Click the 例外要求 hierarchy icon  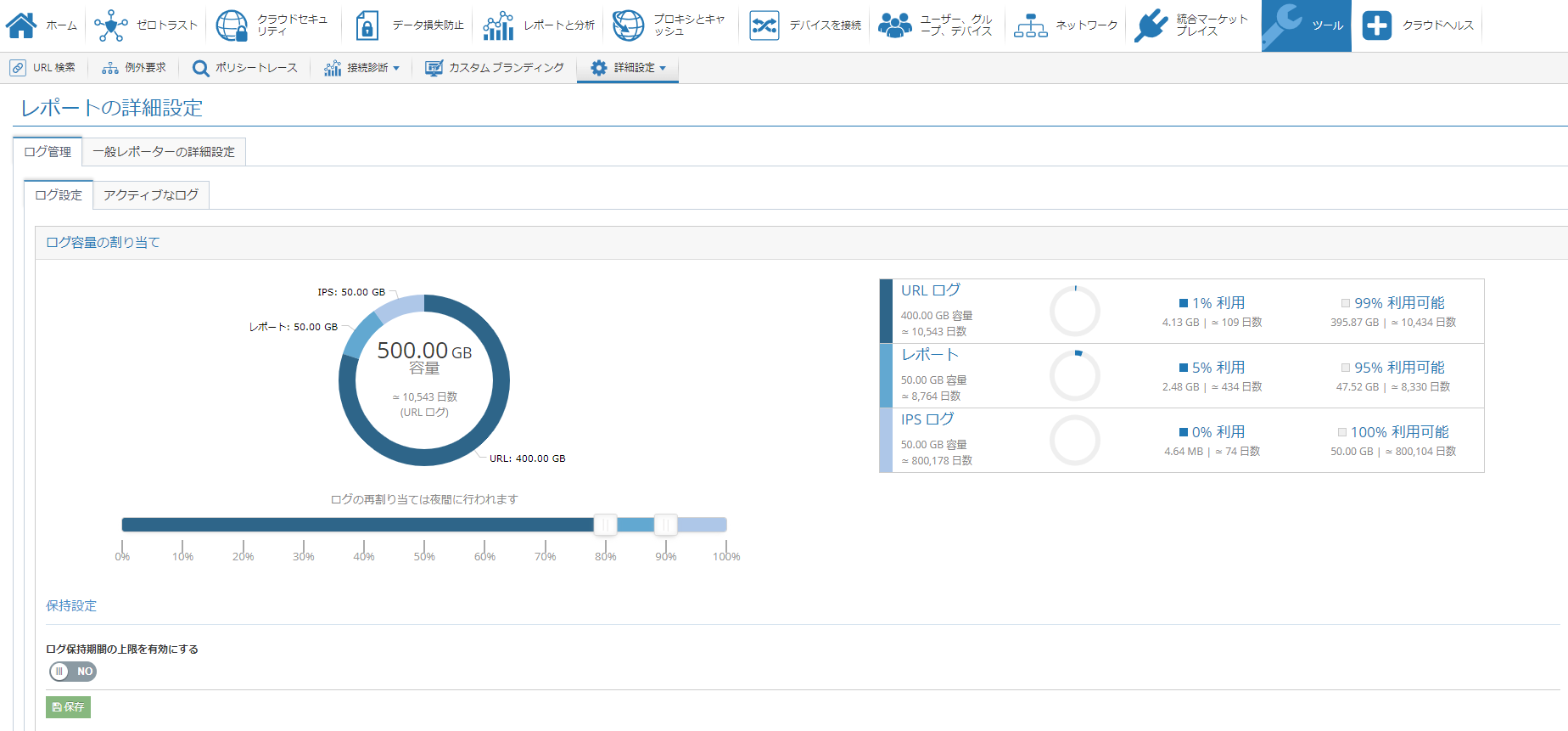pyautogui.click(x=109, y=68)
